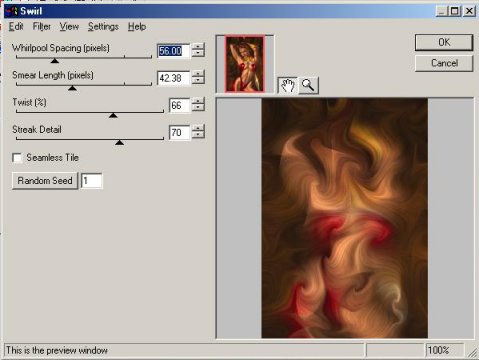The image size is (479, 360).
Task: Enable the Seamless Tile checkbox
Action: click(x=17, y=158)
